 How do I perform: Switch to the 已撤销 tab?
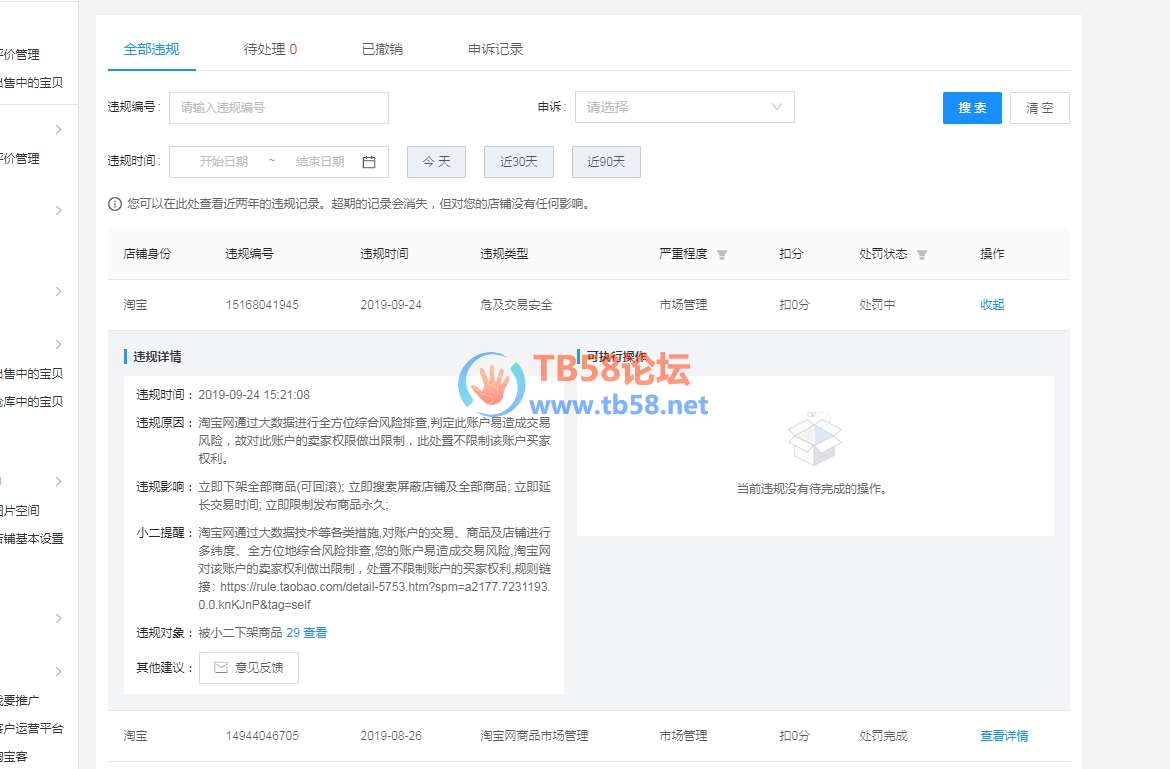coord(382,49)
